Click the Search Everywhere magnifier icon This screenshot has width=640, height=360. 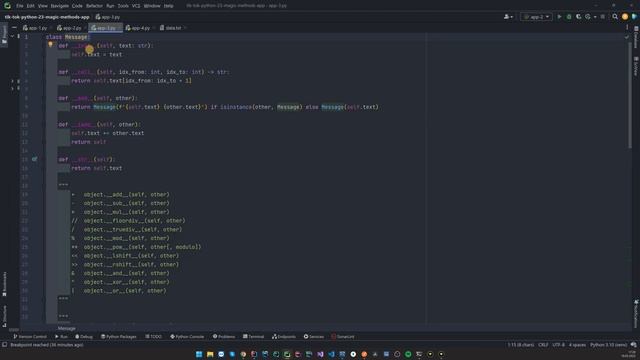coord(615,17)
